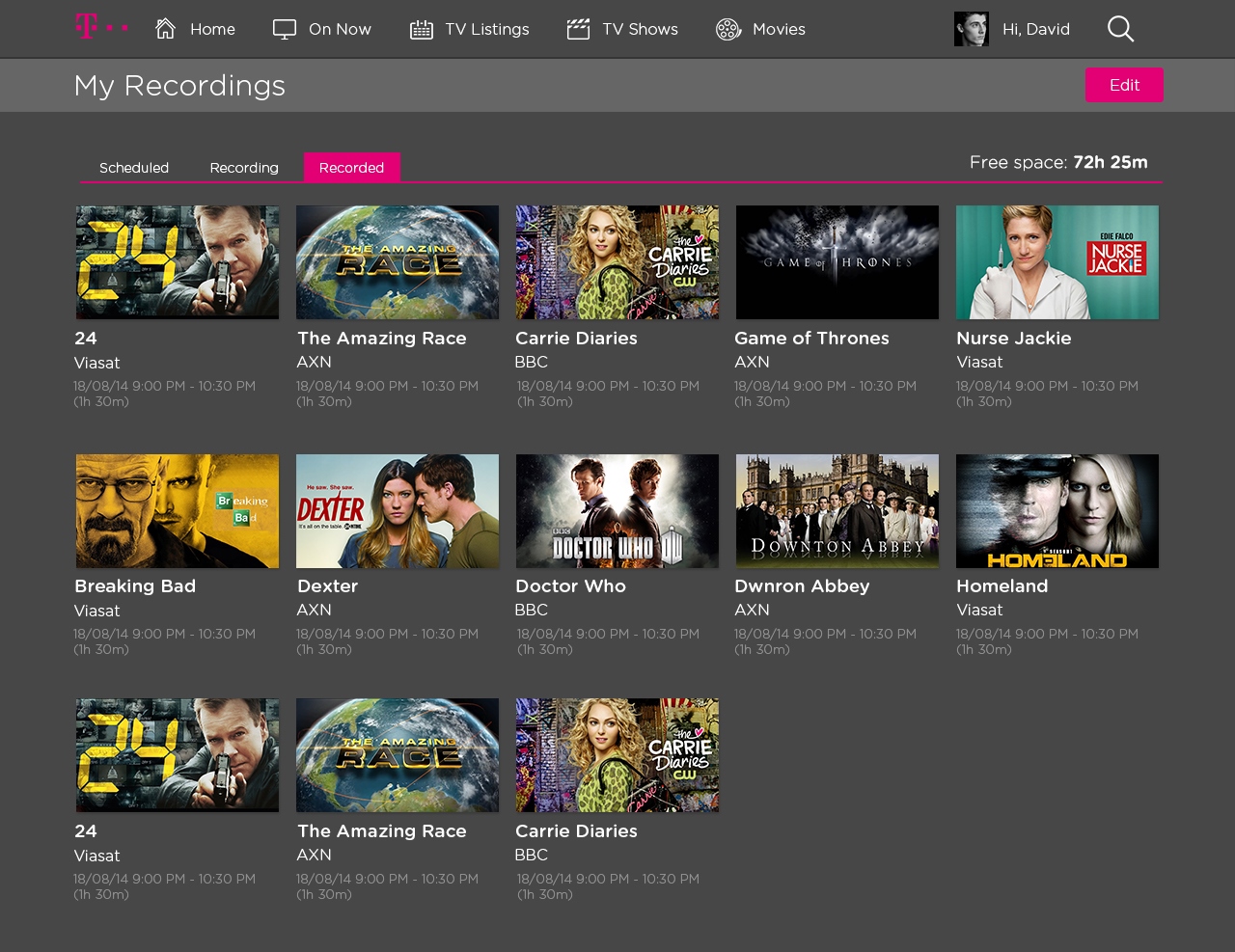This screenshot has height=952, width=1235.
Task: Click the On Now monitor icon
Action: coord(285,29)
